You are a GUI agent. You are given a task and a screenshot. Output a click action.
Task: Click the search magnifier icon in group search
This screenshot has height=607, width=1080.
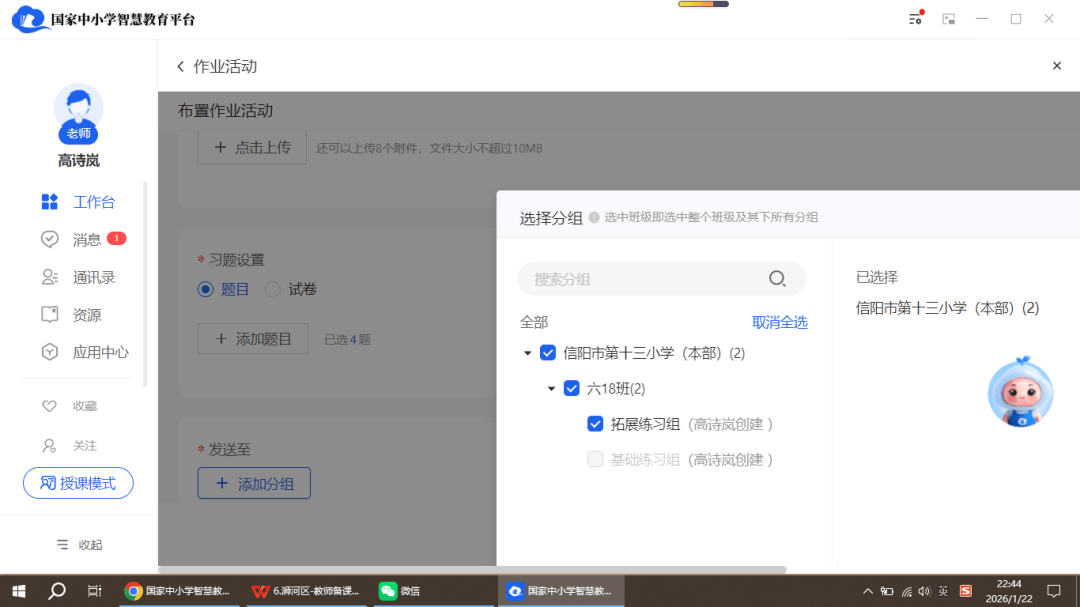[x=777, y=279]
